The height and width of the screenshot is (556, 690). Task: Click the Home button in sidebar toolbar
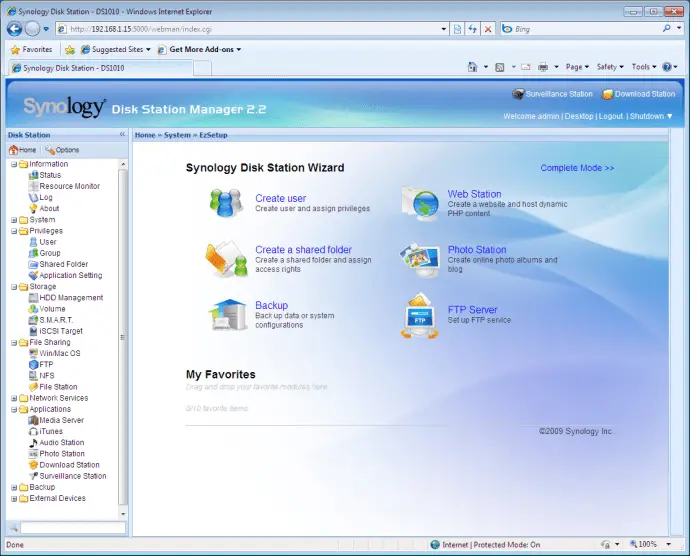22,150
